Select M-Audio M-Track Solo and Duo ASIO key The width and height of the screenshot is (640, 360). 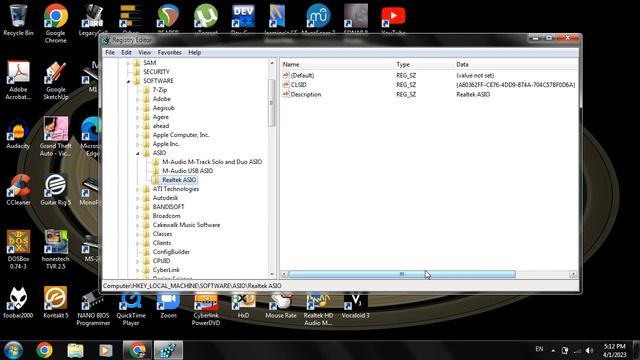tap(212, 162)
